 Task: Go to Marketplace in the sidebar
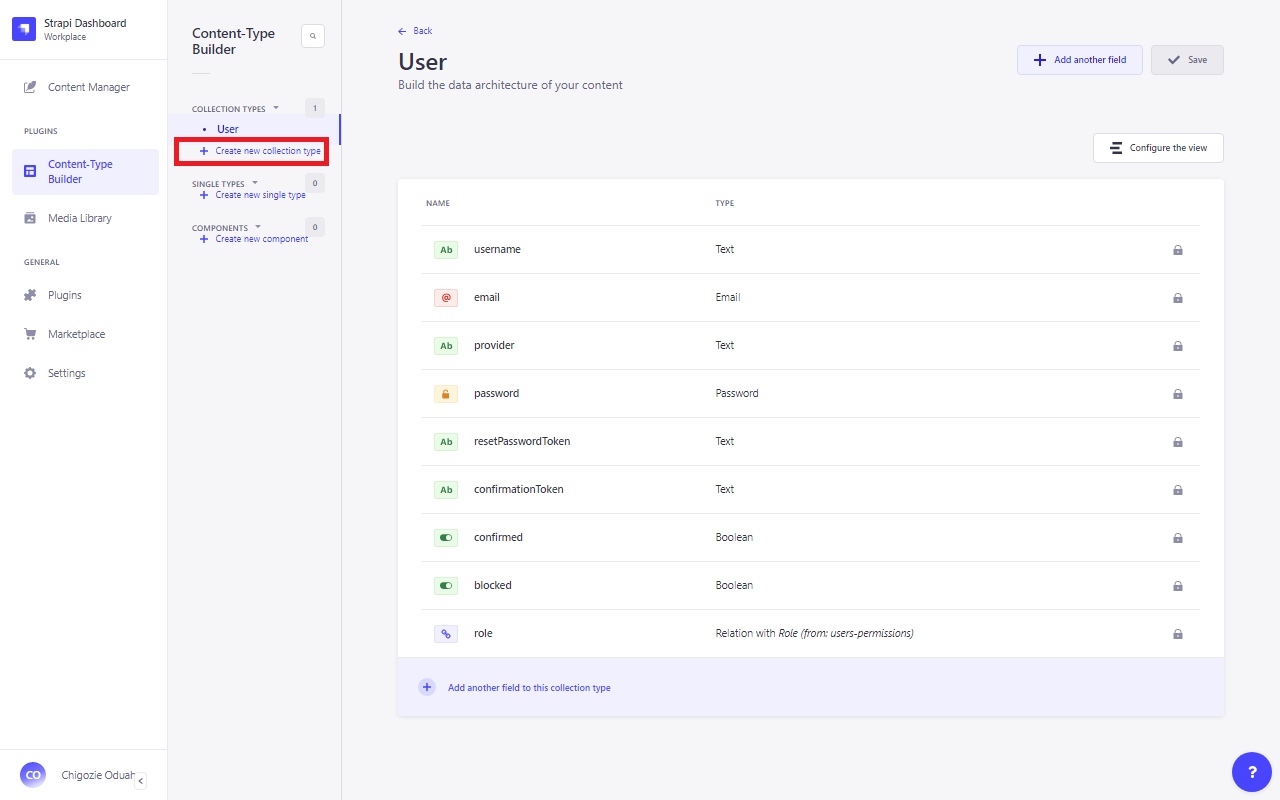point(76,334)
